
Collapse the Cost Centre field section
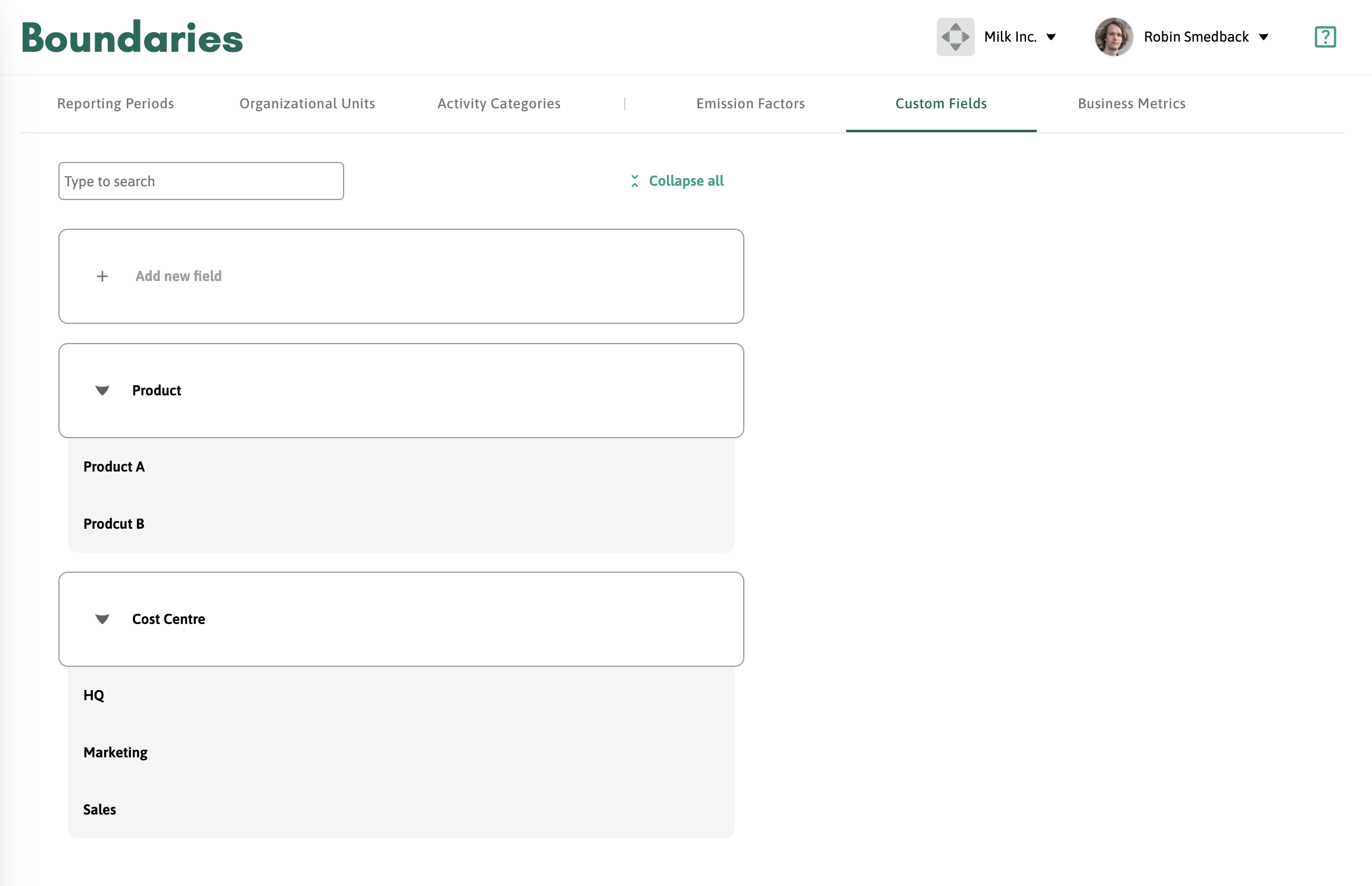(102, 619)
